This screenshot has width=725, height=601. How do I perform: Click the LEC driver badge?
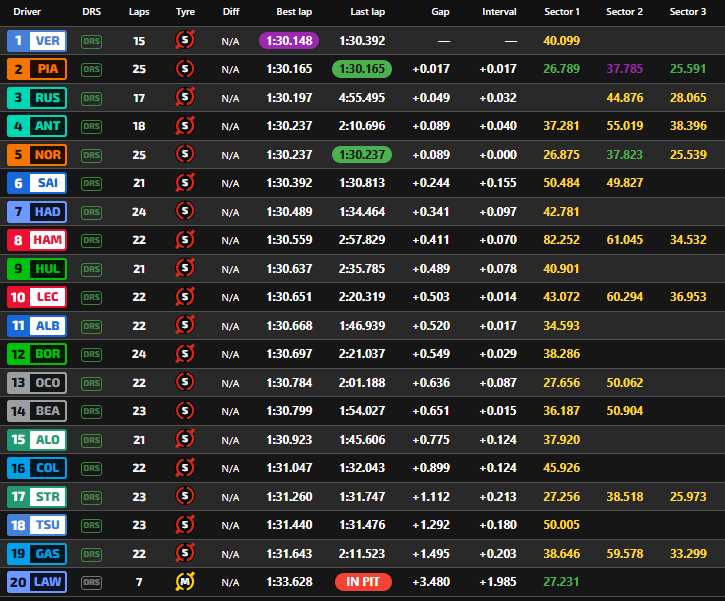click(37, 298)
